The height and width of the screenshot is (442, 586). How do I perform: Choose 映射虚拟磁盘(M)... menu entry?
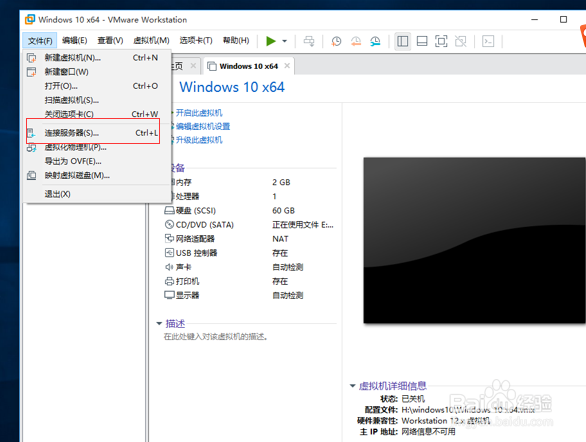(x=97, y=176)
